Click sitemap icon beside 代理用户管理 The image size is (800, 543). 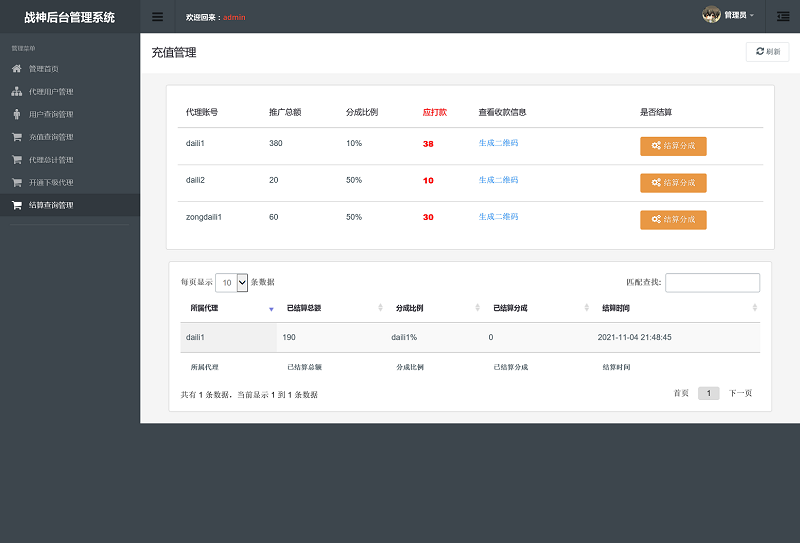[x=17, y=91]
